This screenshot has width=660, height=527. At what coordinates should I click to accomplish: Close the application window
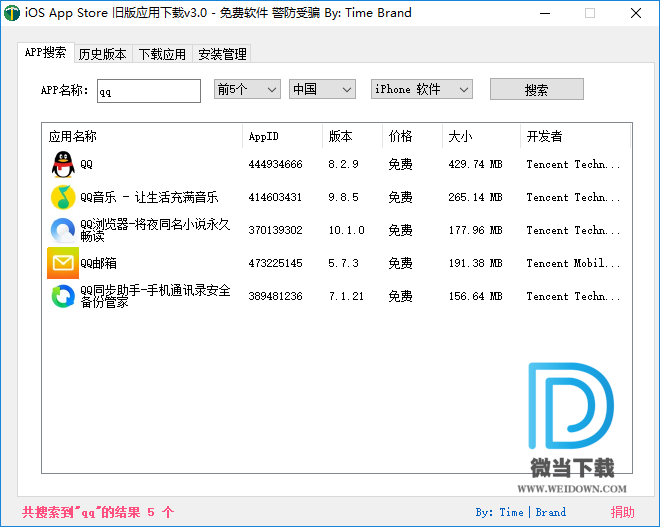coord(636,13)
